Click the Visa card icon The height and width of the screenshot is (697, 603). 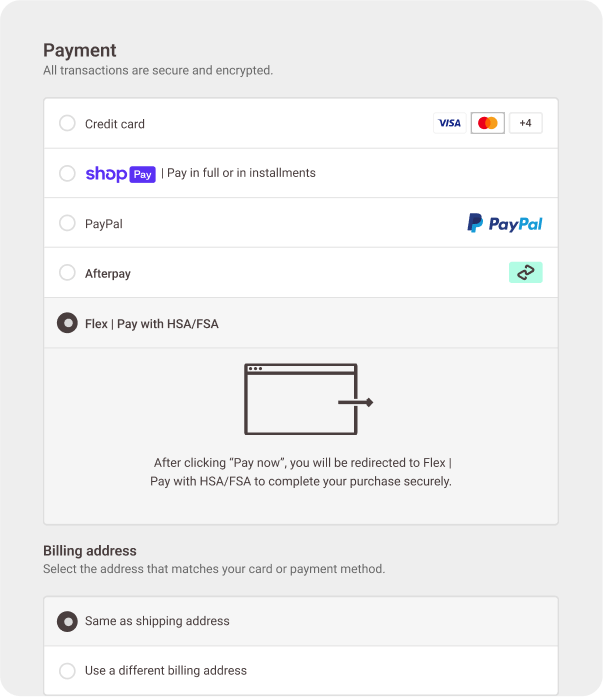point(450,123)
